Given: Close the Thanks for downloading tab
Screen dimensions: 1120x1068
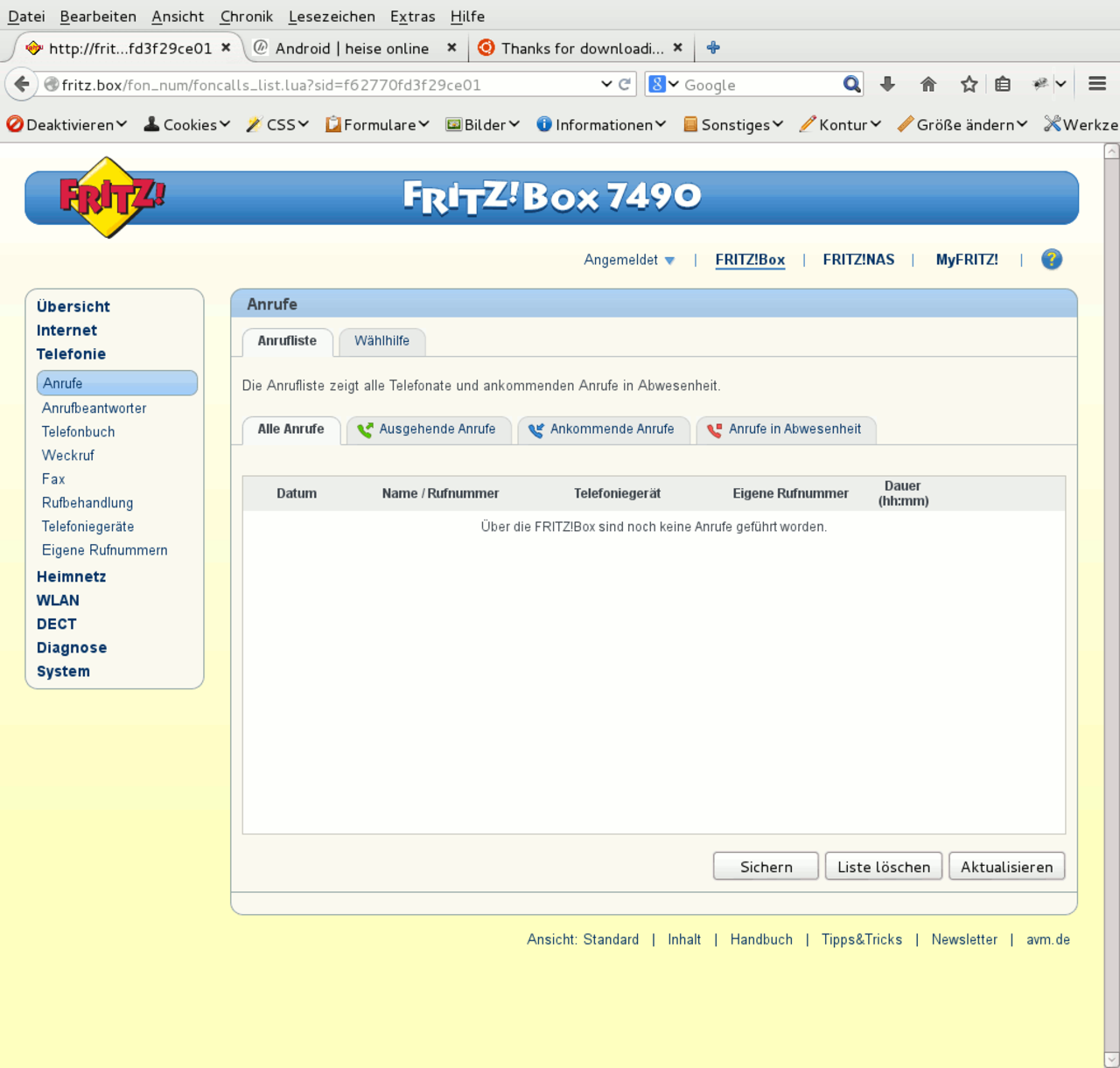Looking at the screenshot, I should pos(677,47).
